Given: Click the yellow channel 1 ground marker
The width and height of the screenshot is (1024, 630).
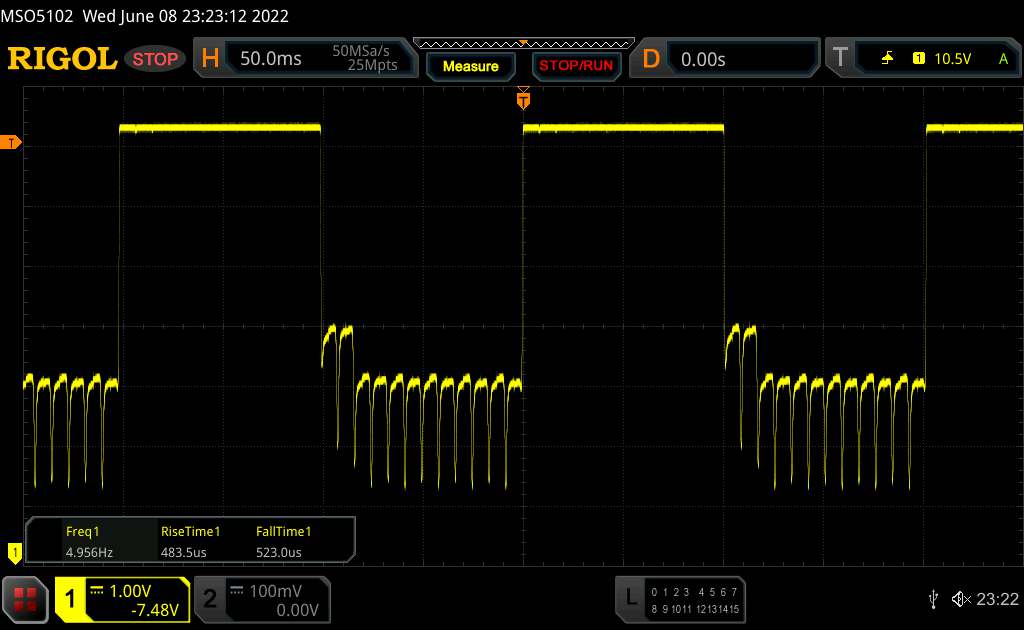Looking at the screenshot, I should coord(14,550).
